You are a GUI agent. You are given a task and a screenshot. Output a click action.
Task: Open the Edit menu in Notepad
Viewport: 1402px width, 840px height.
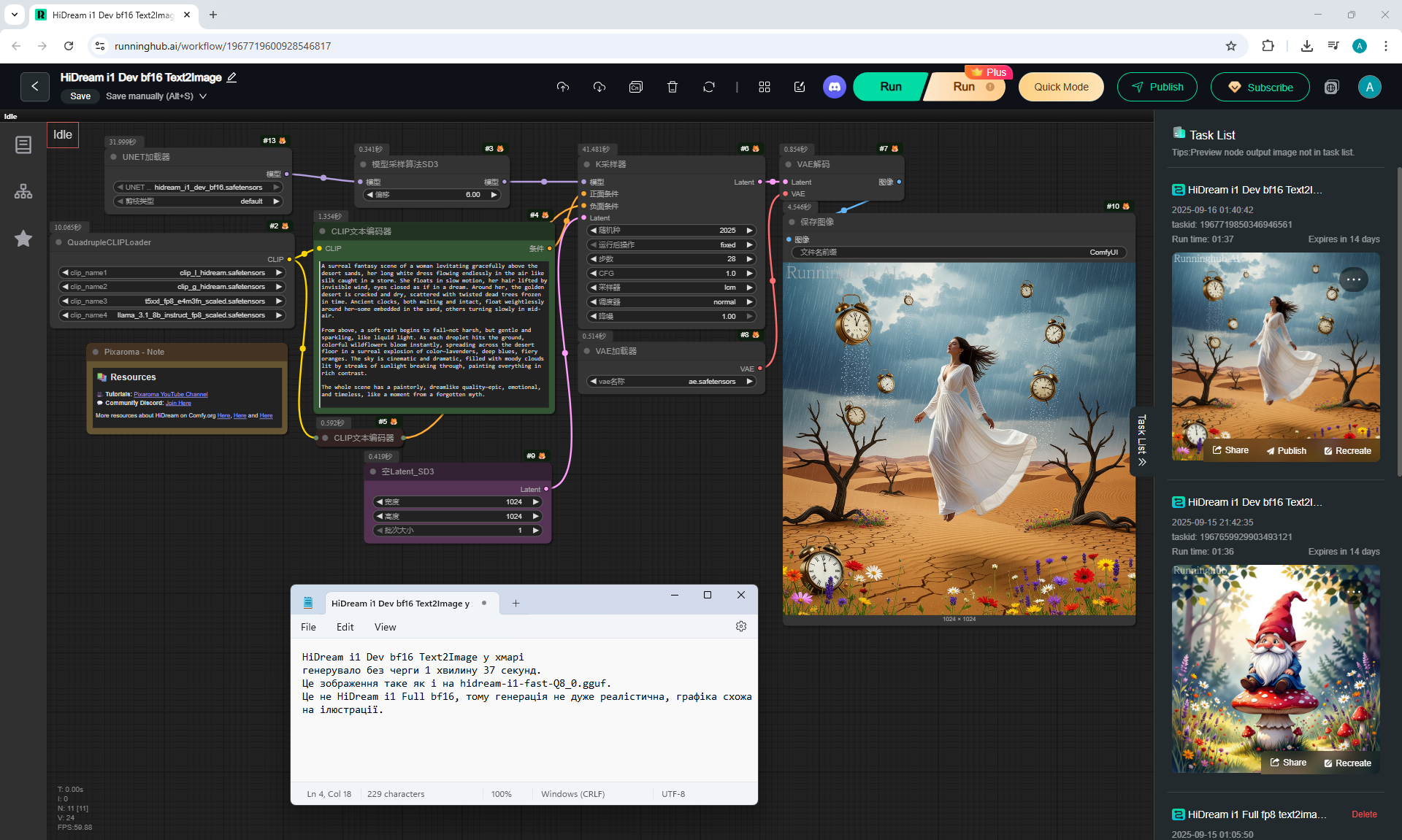(345, 627)
